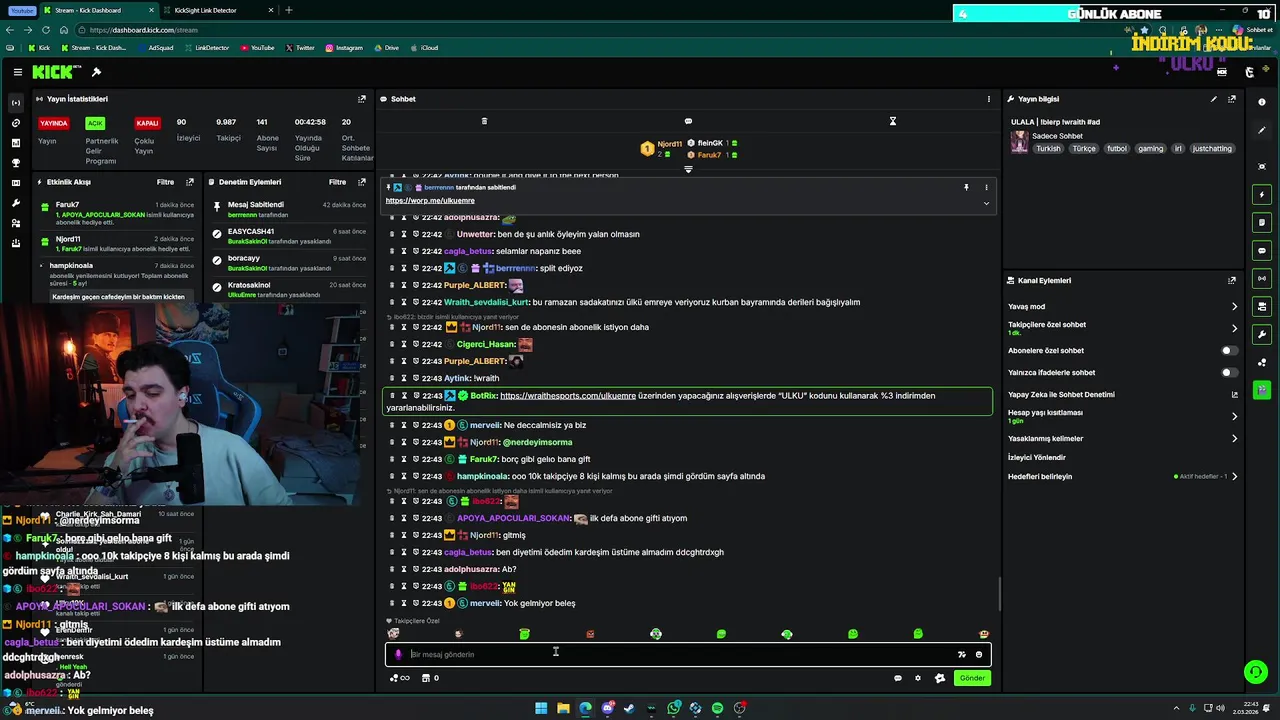Screen dimensions: 1280x720
Task: Click the justchatting tag
Action: tap(1212, 149)
